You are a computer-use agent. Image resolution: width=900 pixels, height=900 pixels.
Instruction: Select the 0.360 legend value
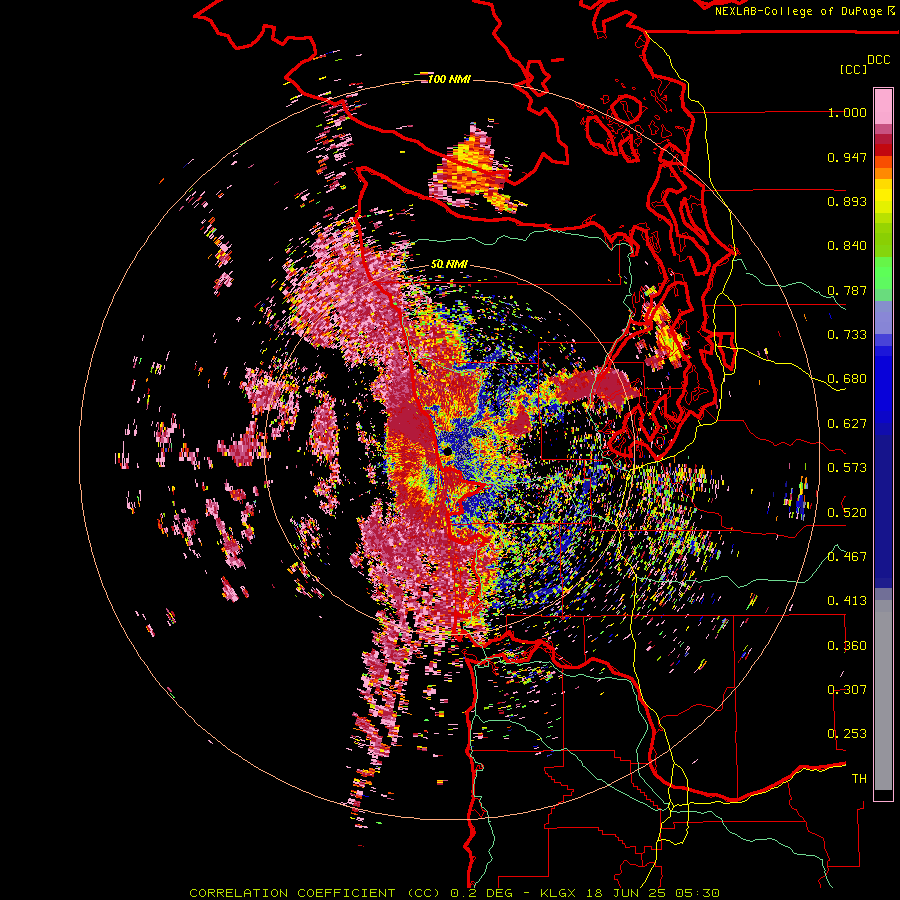(x=847, y=645)
